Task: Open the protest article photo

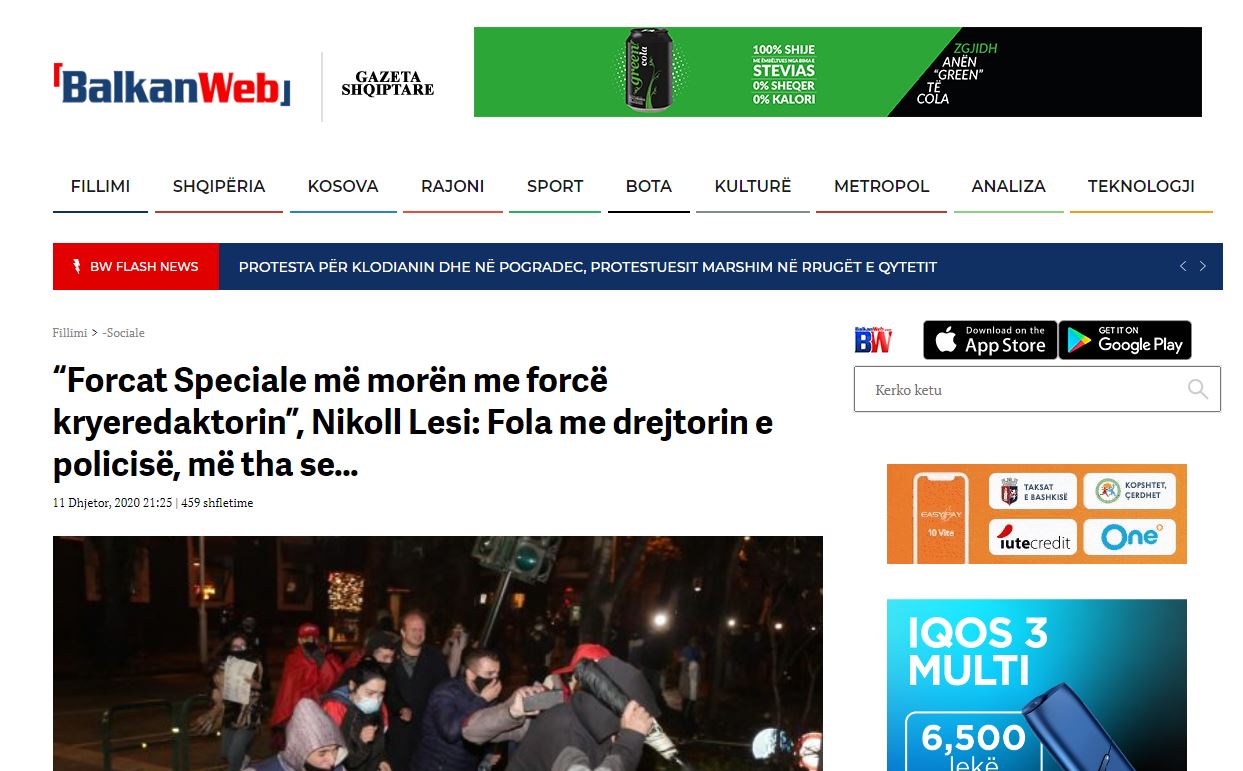Action: [438, 653]
